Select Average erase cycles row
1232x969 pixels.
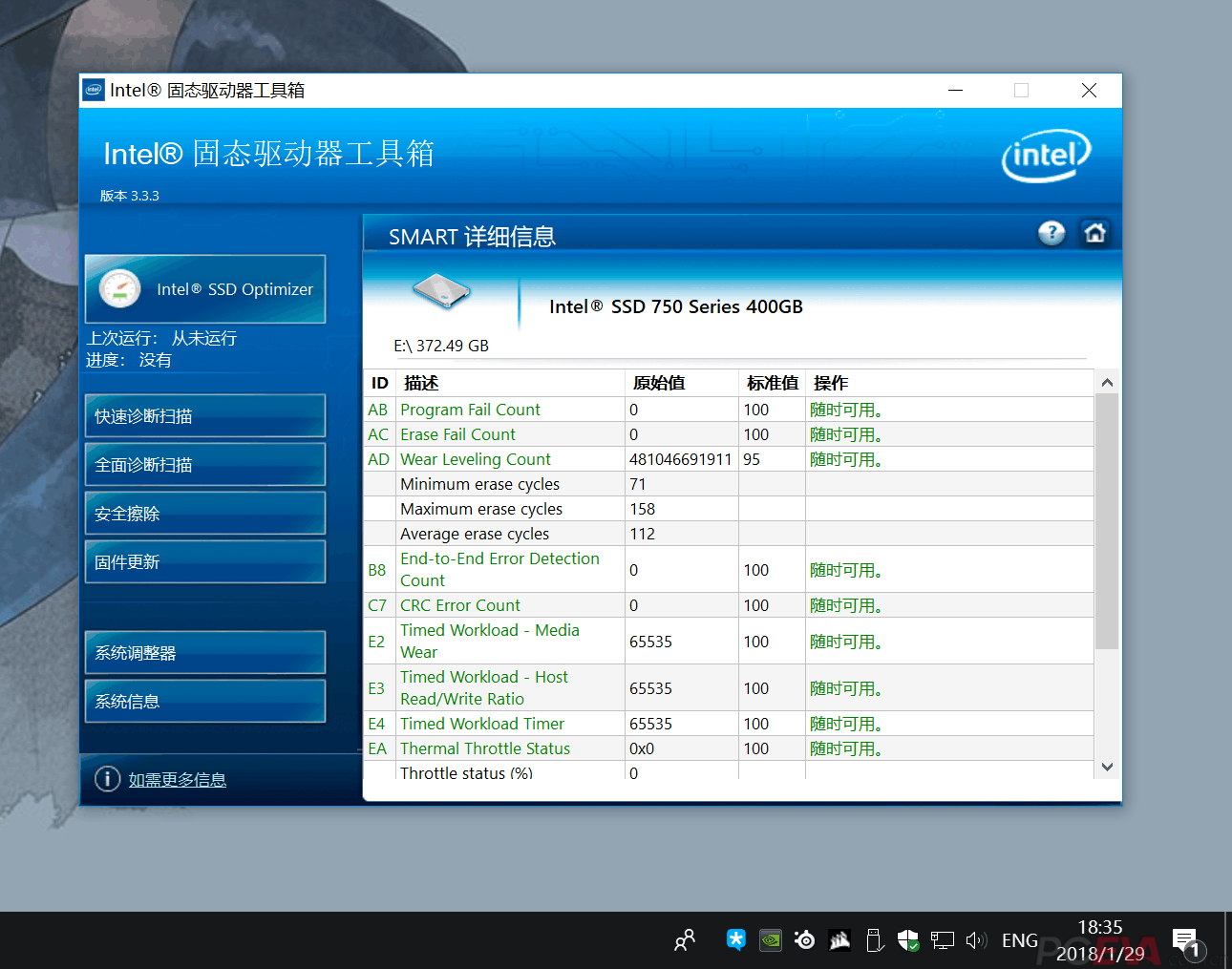coord(729,534)
